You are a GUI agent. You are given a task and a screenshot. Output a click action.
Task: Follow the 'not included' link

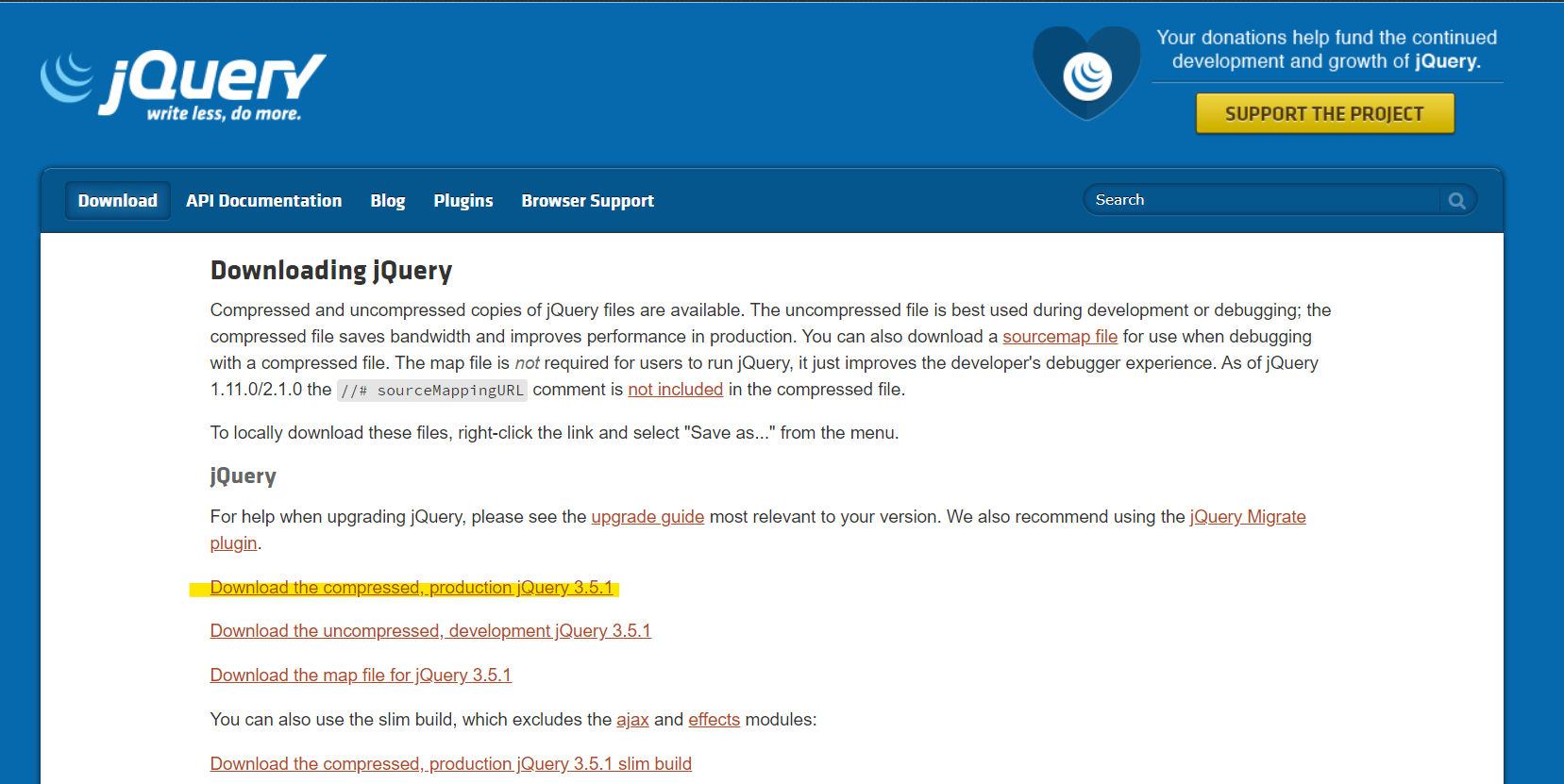coord(676,390)
